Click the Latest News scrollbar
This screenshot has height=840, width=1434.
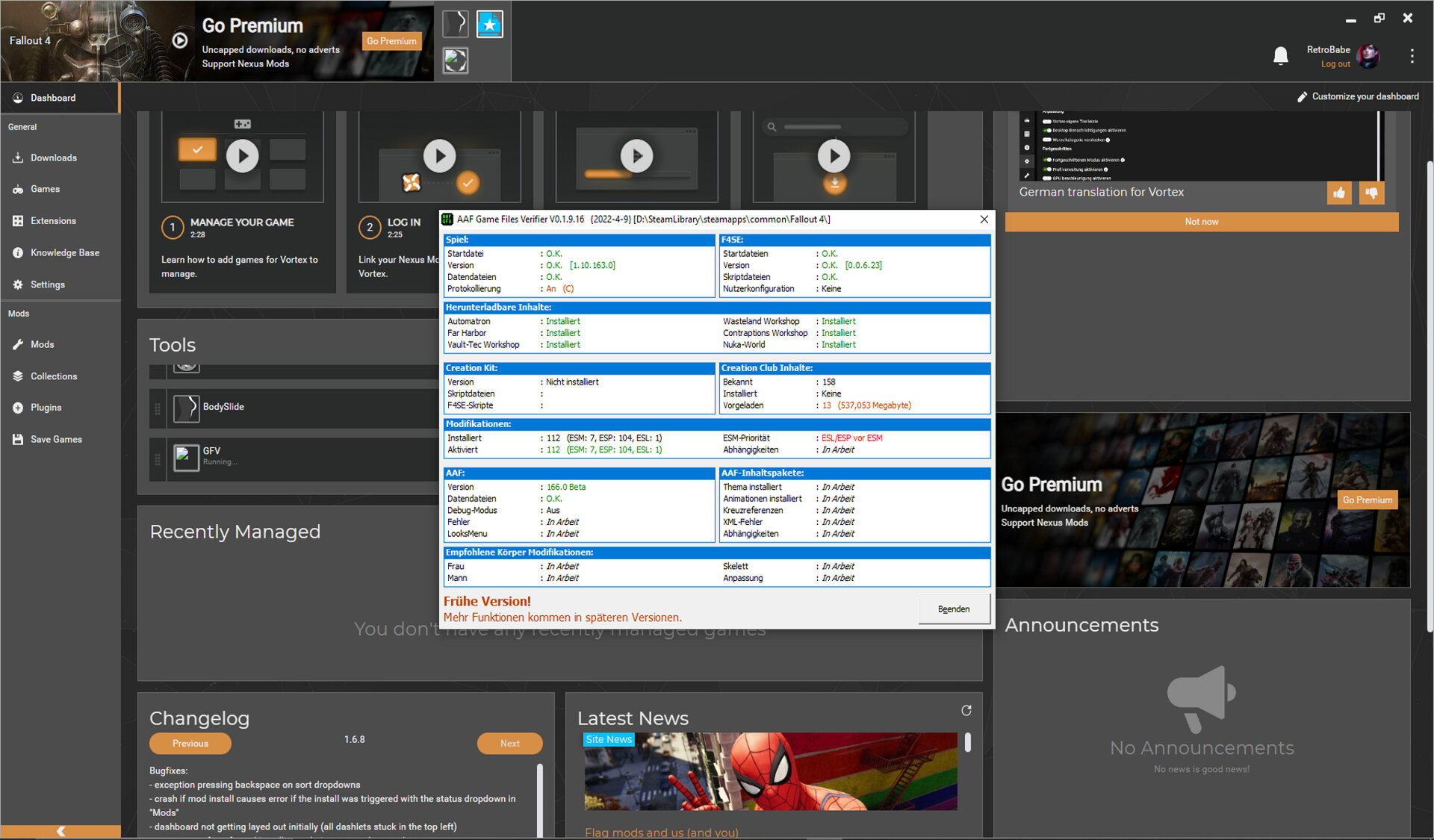tap(968, 742)
